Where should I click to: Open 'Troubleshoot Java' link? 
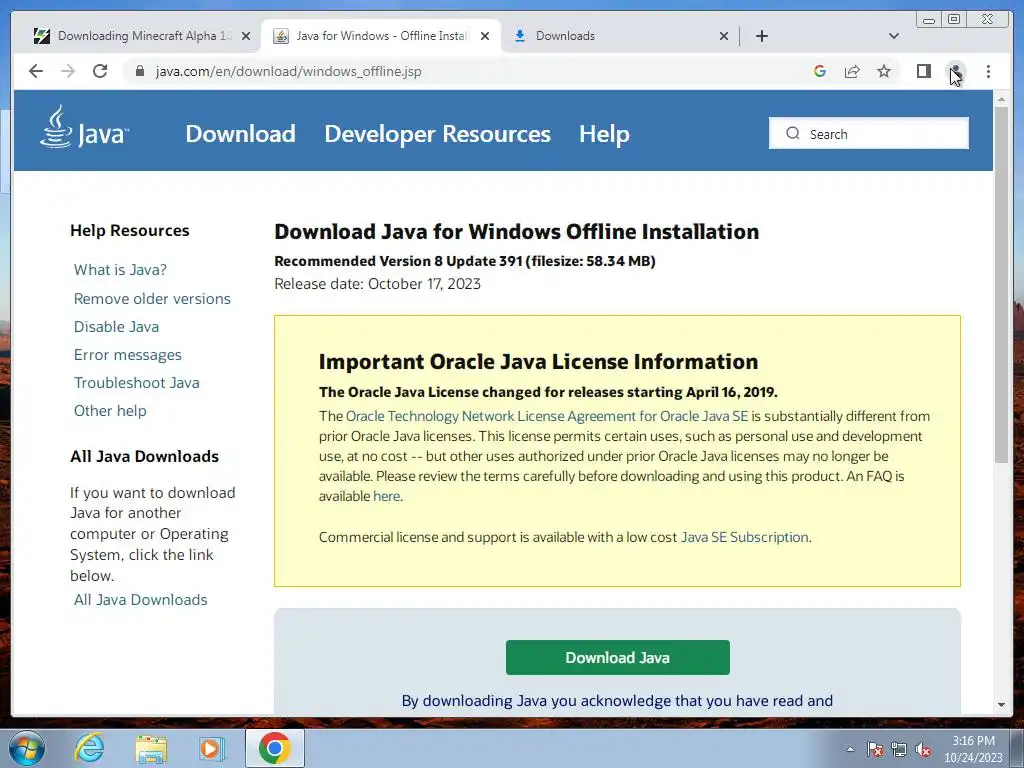point(136,383)
